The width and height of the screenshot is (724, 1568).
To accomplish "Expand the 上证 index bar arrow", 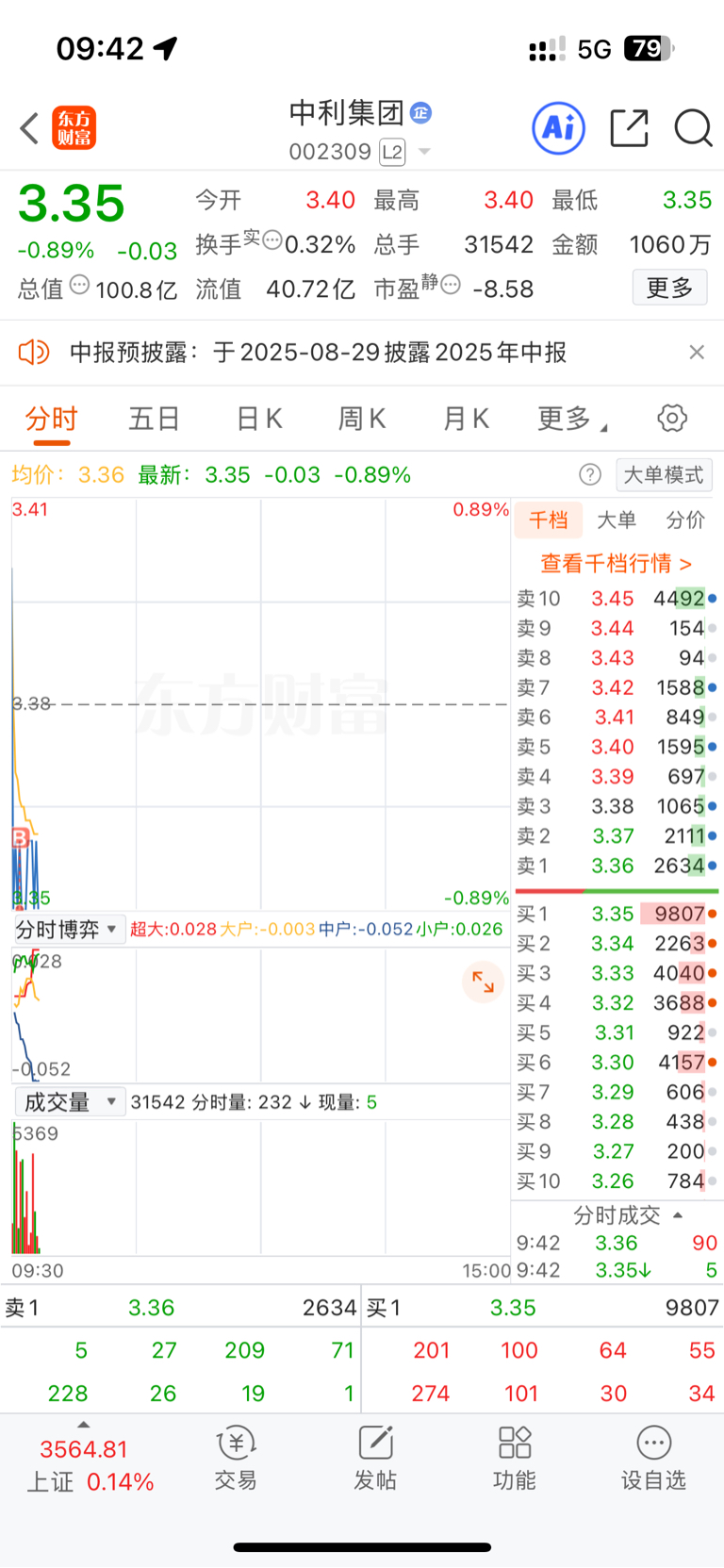I will [x=84, y=1424].
